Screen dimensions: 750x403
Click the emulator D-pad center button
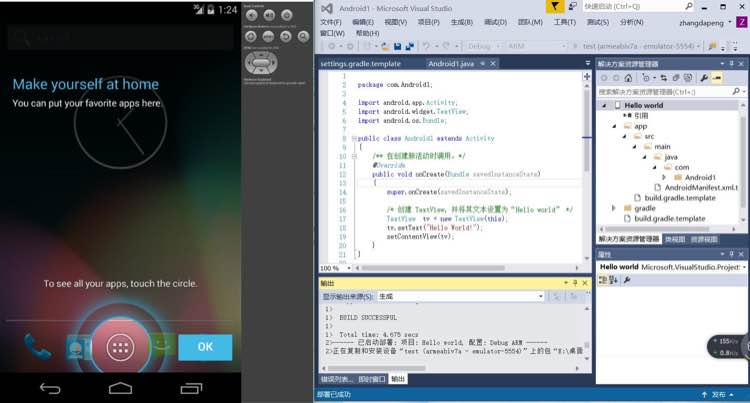coord(261,63)
